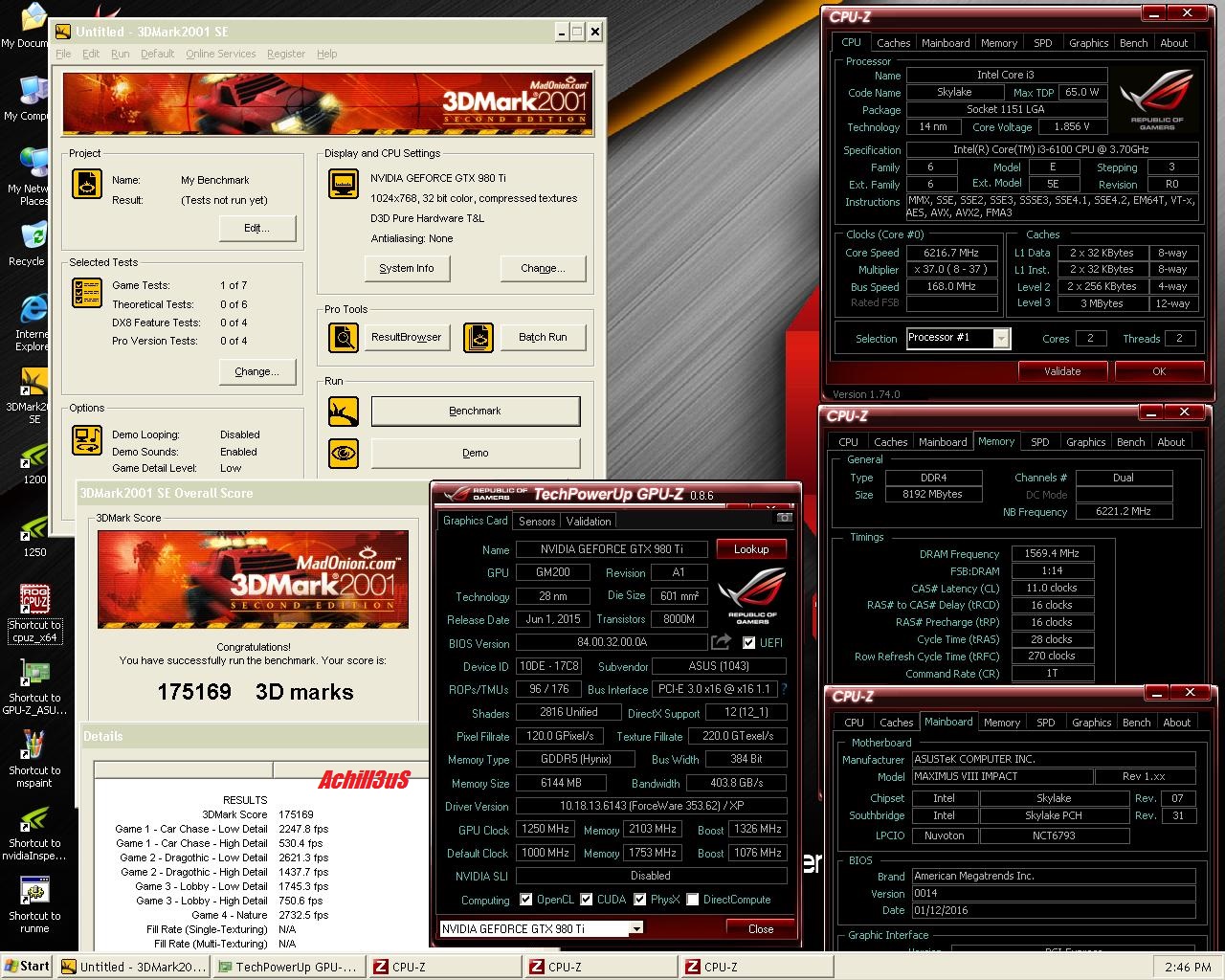Open the mspaint desktop shortcut
Screen dimensions: 1225x980
34,759
